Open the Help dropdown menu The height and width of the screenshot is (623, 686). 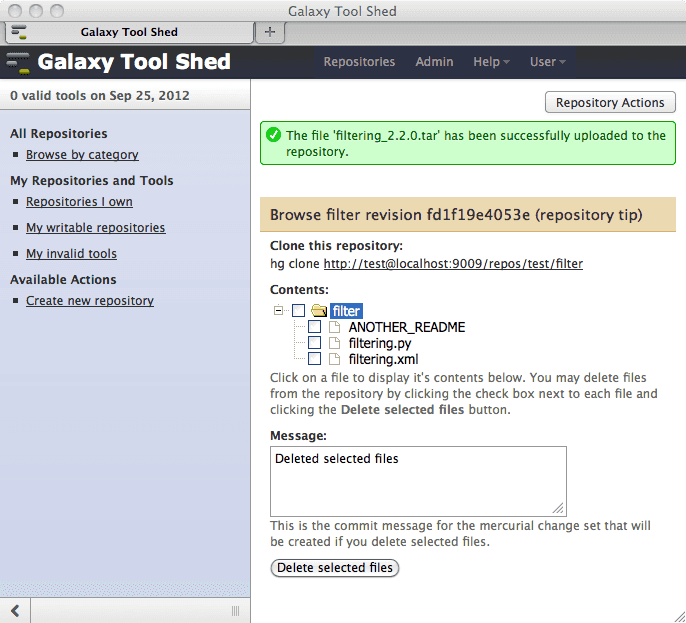tap(490, 62)
